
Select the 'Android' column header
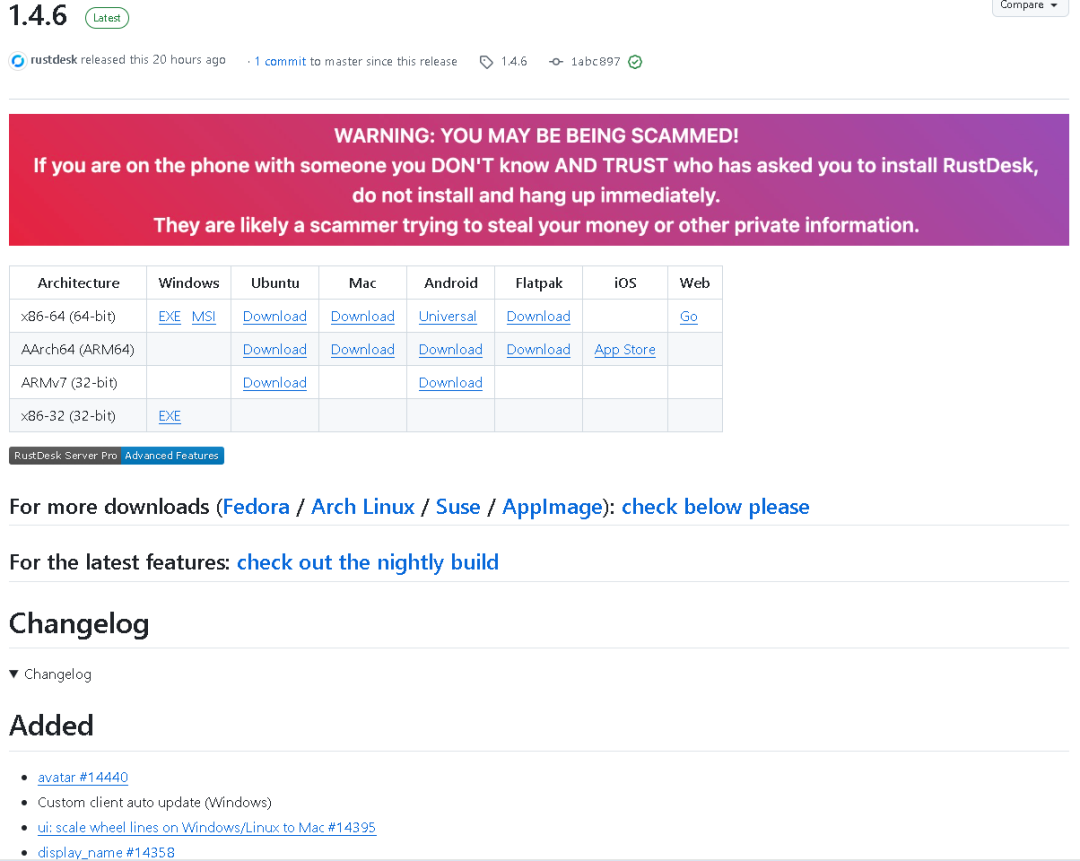click(x=450, y=283)
